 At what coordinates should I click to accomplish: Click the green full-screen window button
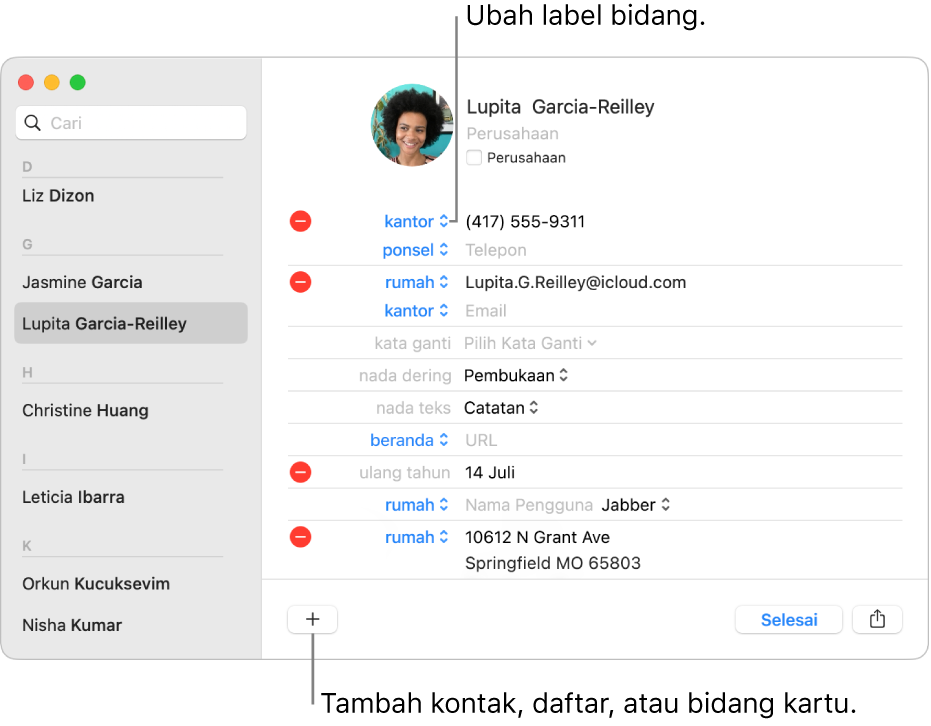[x=78, y=82]
